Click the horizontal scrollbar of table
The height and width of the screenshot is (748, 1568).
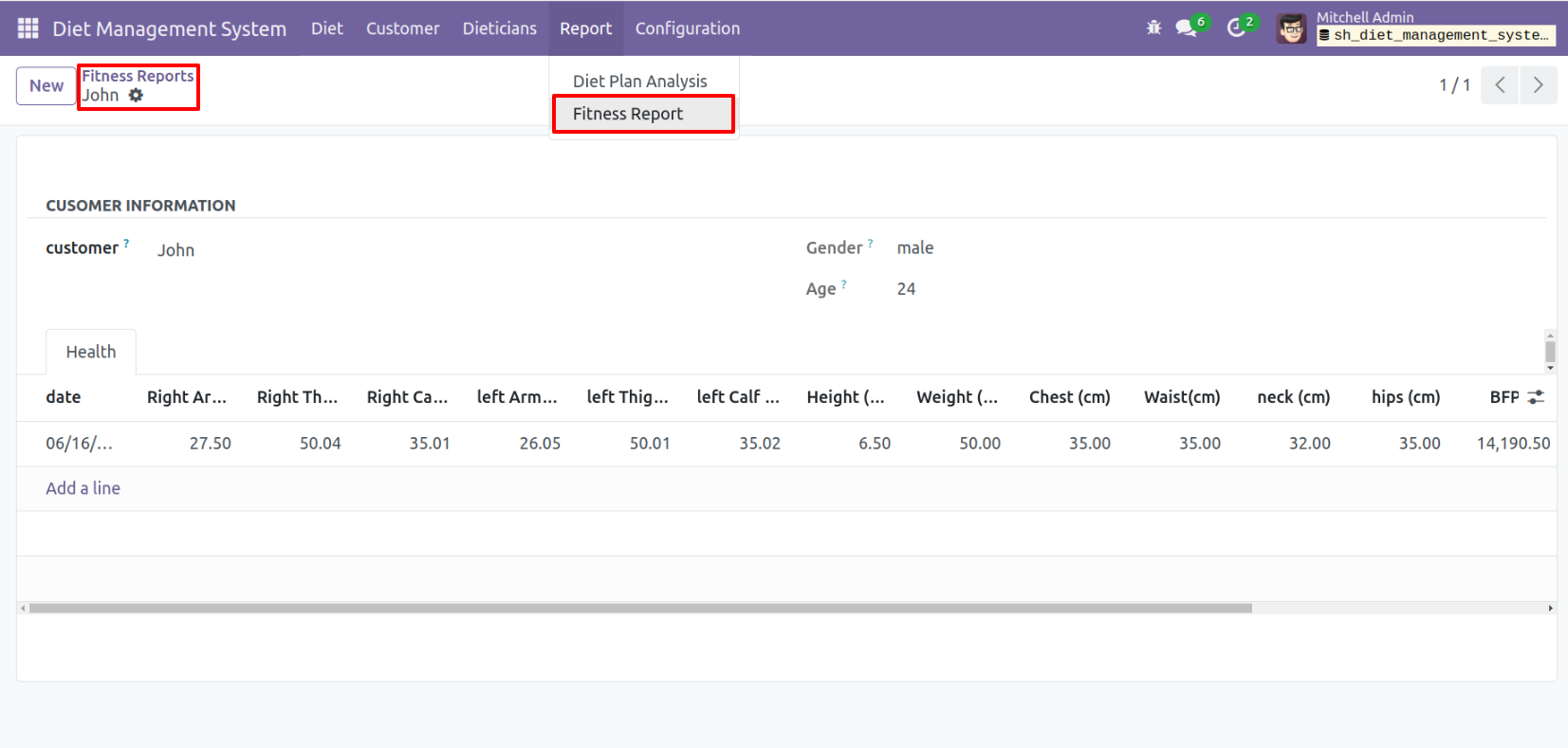pos(640,609)
